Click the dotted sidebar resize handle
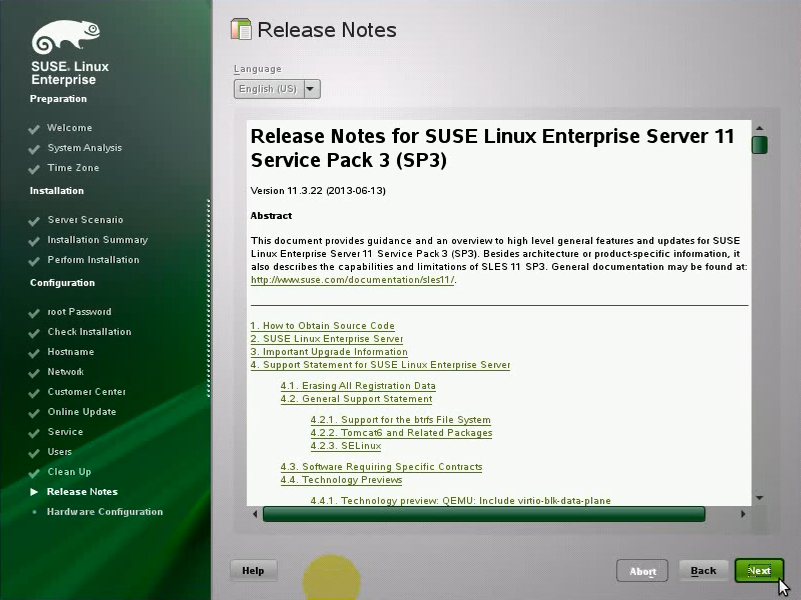The height and width of the screenshot is (600, 801). [208, 298]
